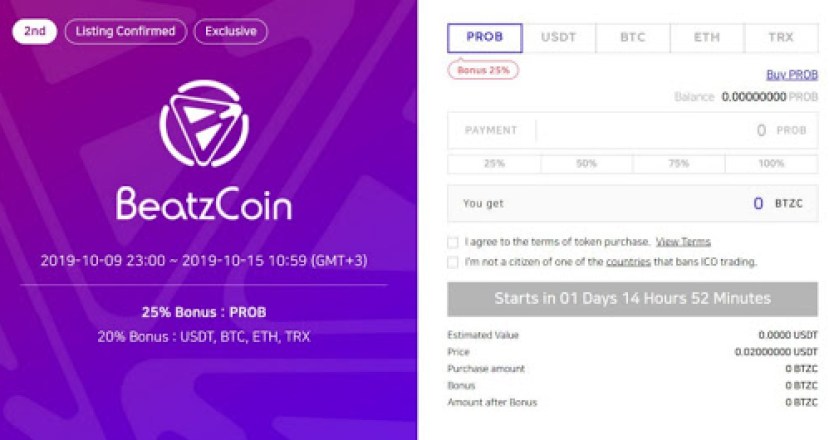829x440 pixels.
Task: Open the Buy PROB link
Action: click(x=792, y=74)
